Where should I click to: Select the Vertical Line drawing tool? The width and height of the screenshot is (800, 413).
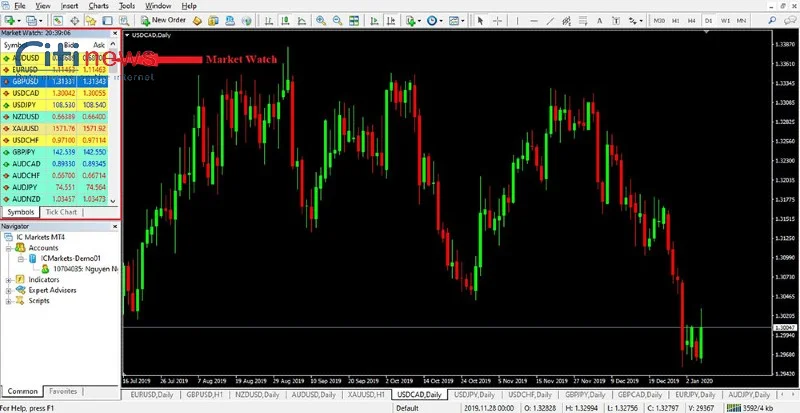[517, 20]
